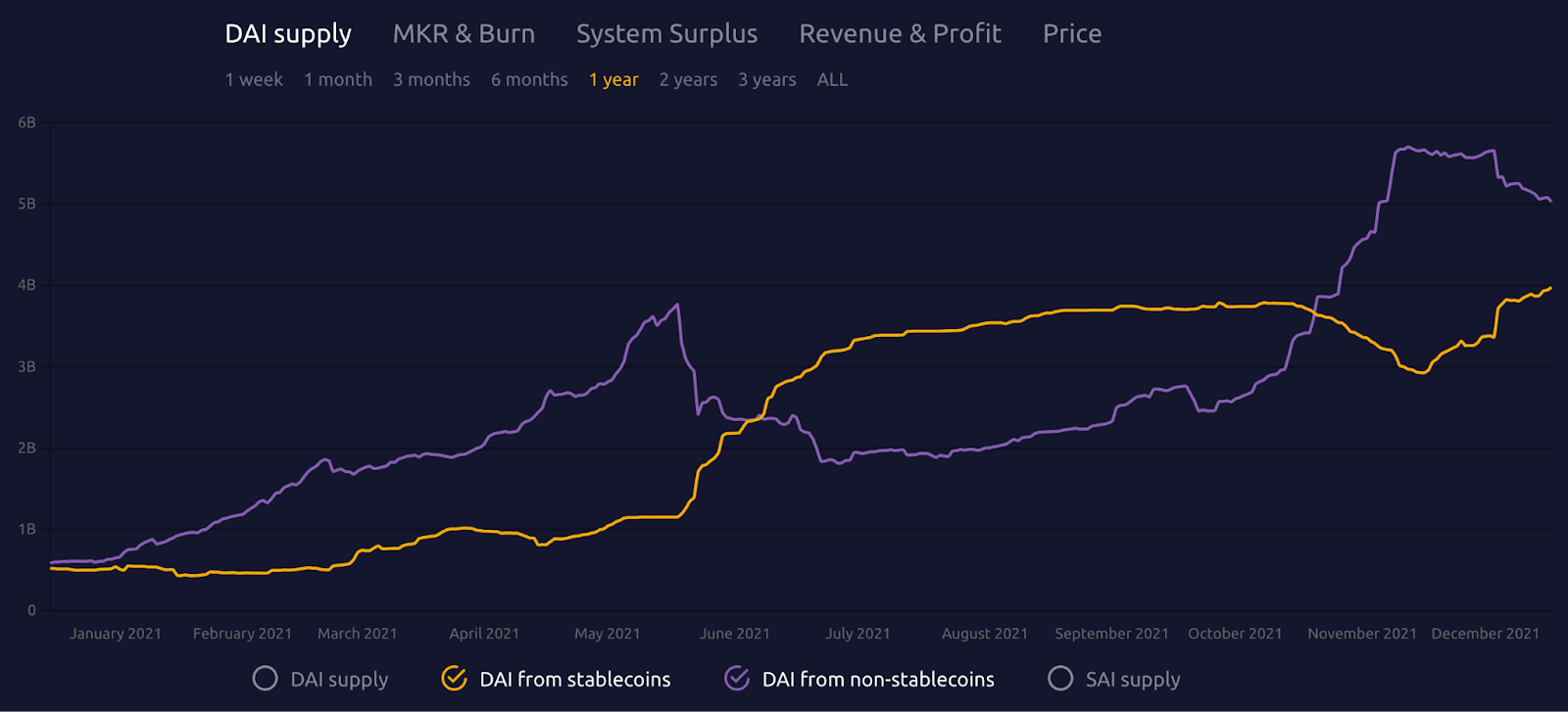
Task: Click the DAI from stablecoins legend label
Action: pos(575,679)
